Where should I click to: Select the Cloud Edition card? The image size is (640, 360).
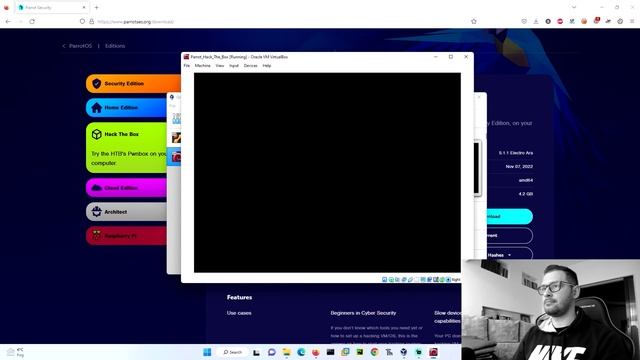(127, 188)
